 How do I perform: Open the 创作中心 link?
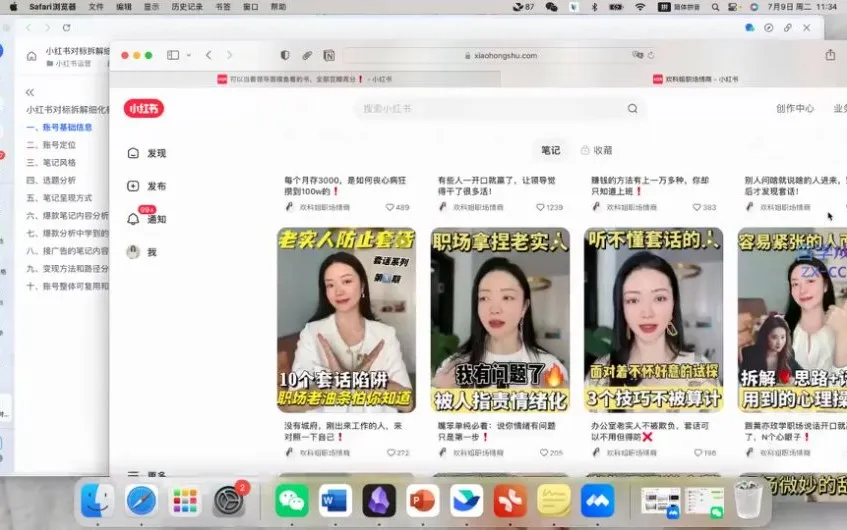click(794, 109)
